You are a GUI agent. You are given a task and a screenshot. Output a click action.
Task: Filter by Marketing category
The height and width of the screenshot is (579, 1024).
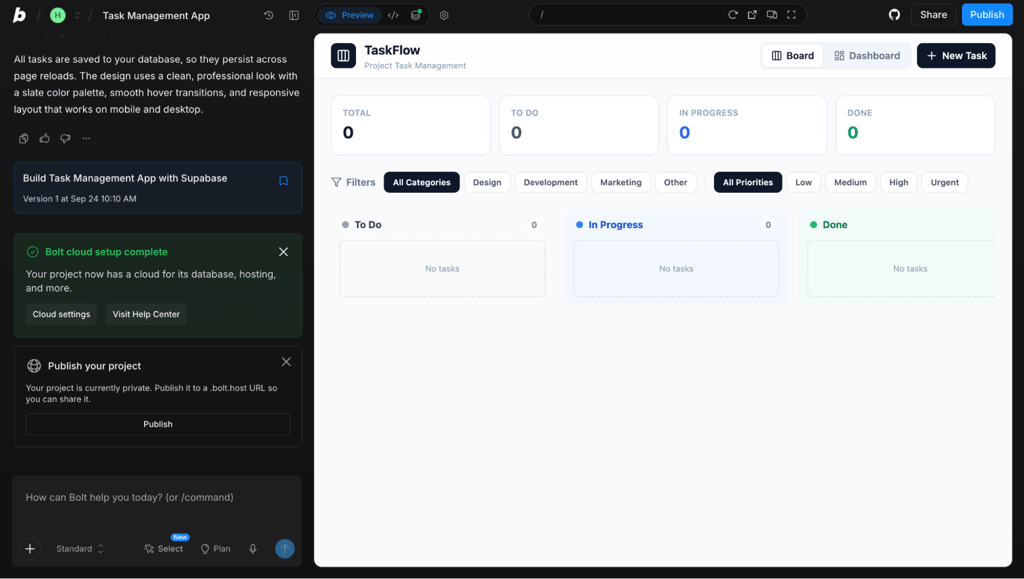tap(621, 182)
